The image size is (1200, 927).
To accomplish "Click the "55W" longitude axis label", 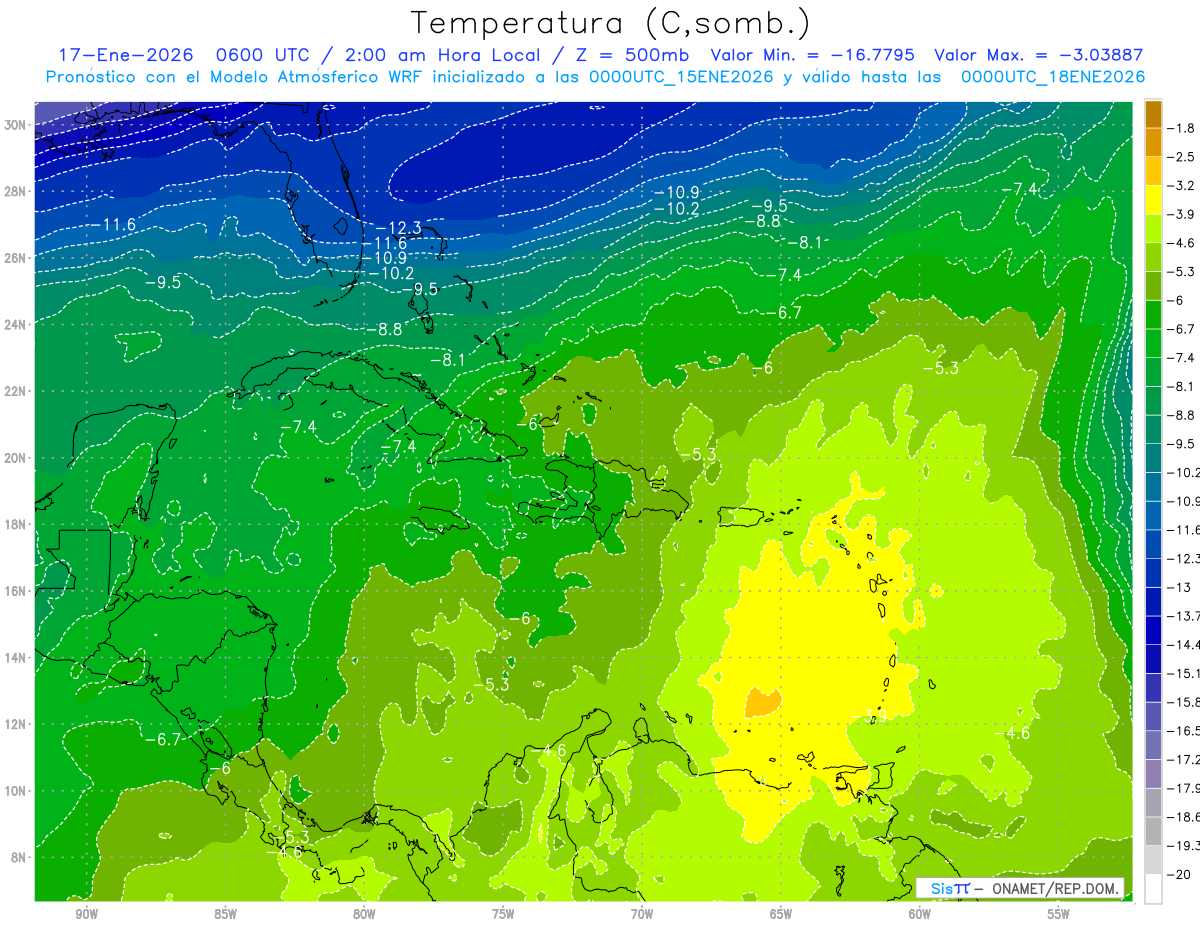I will click(1058, 913).
